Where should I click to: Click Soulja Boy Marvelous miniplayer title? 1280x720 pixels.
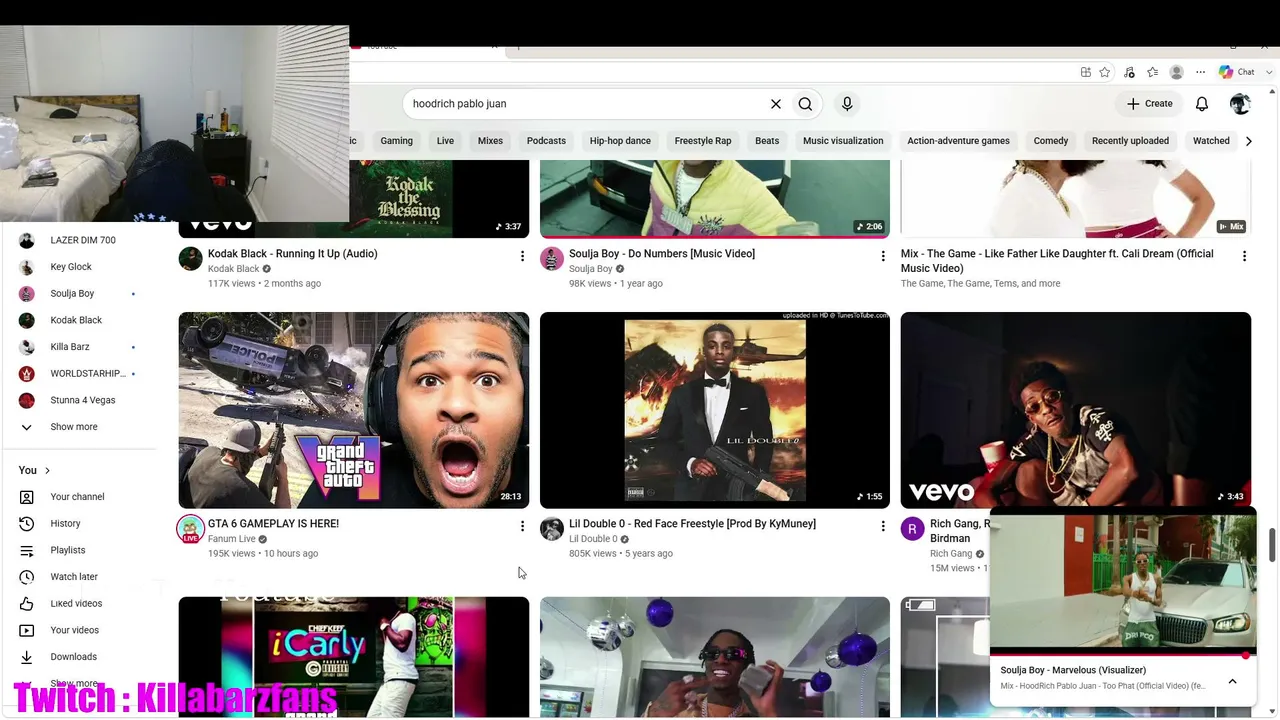(x=1073, y=670)
